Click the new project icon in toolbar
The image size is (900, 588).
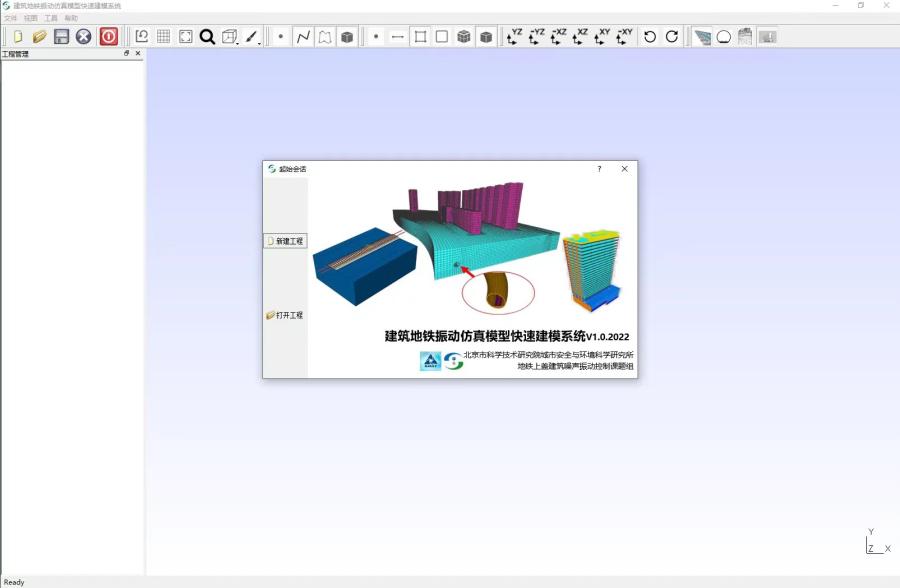pyautogui.click(x=18, y=37)
